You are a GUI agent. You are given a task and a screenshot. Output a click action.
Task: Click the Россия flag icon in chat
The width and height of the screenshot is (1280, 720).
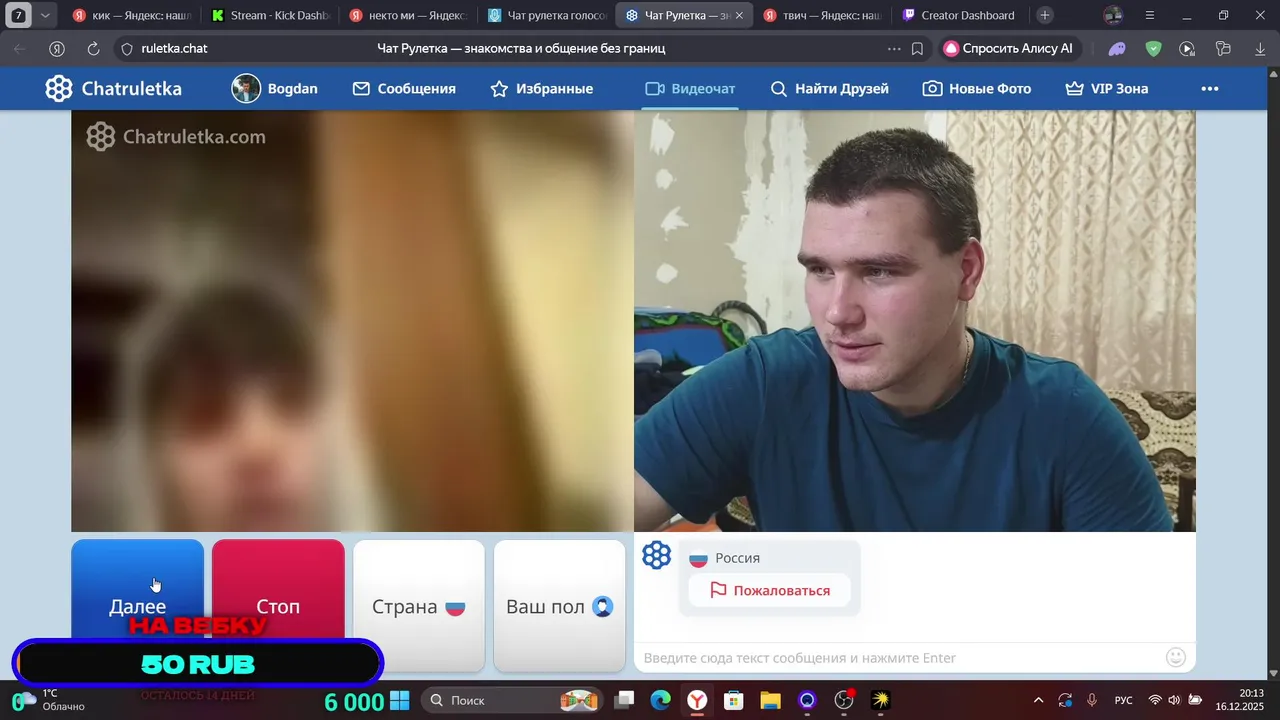[x=698, y=559]
